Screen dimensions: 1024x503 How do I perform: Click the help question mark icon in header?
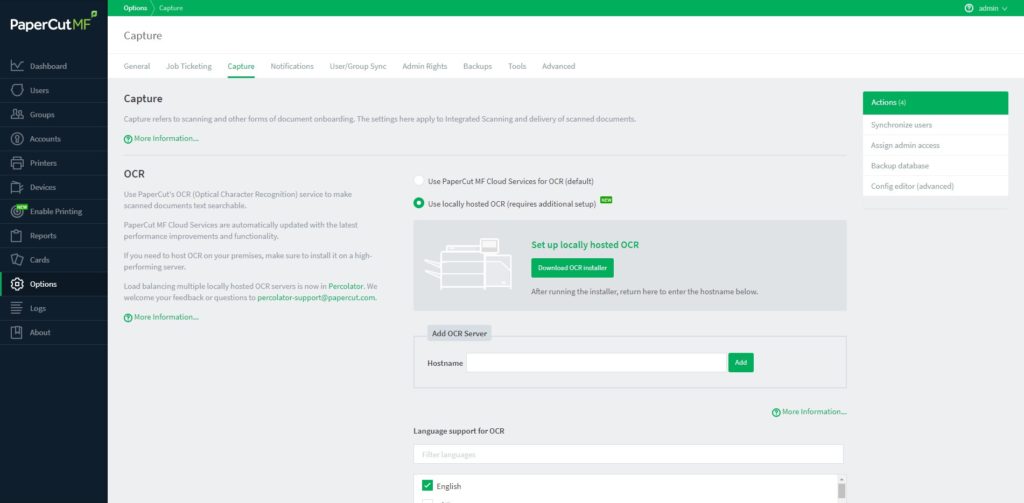pyautogui.click(x=969, y=8)
